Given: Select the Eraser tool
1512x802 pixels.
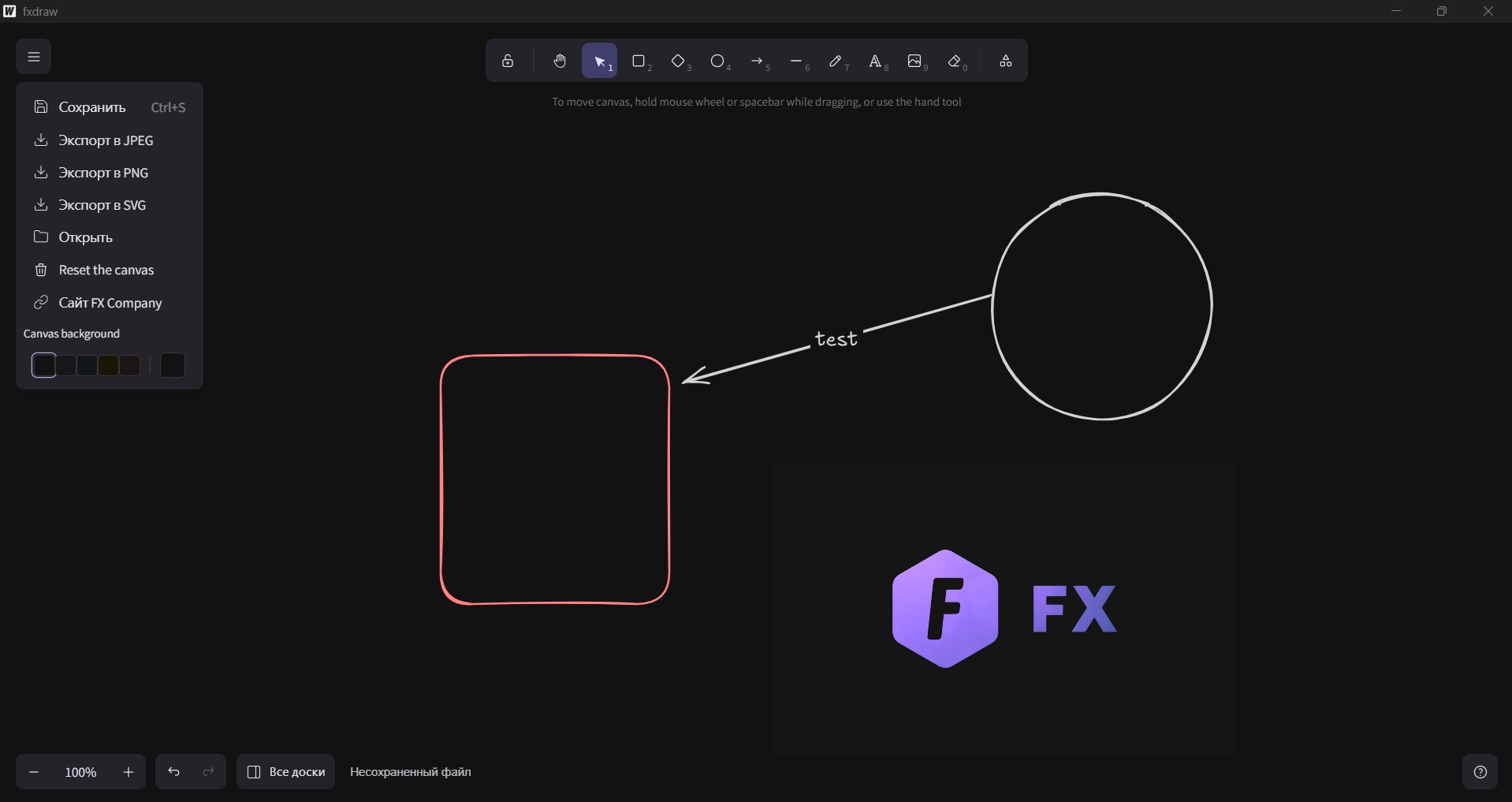Looking at the screenshot, I should (x=955, y=61).
